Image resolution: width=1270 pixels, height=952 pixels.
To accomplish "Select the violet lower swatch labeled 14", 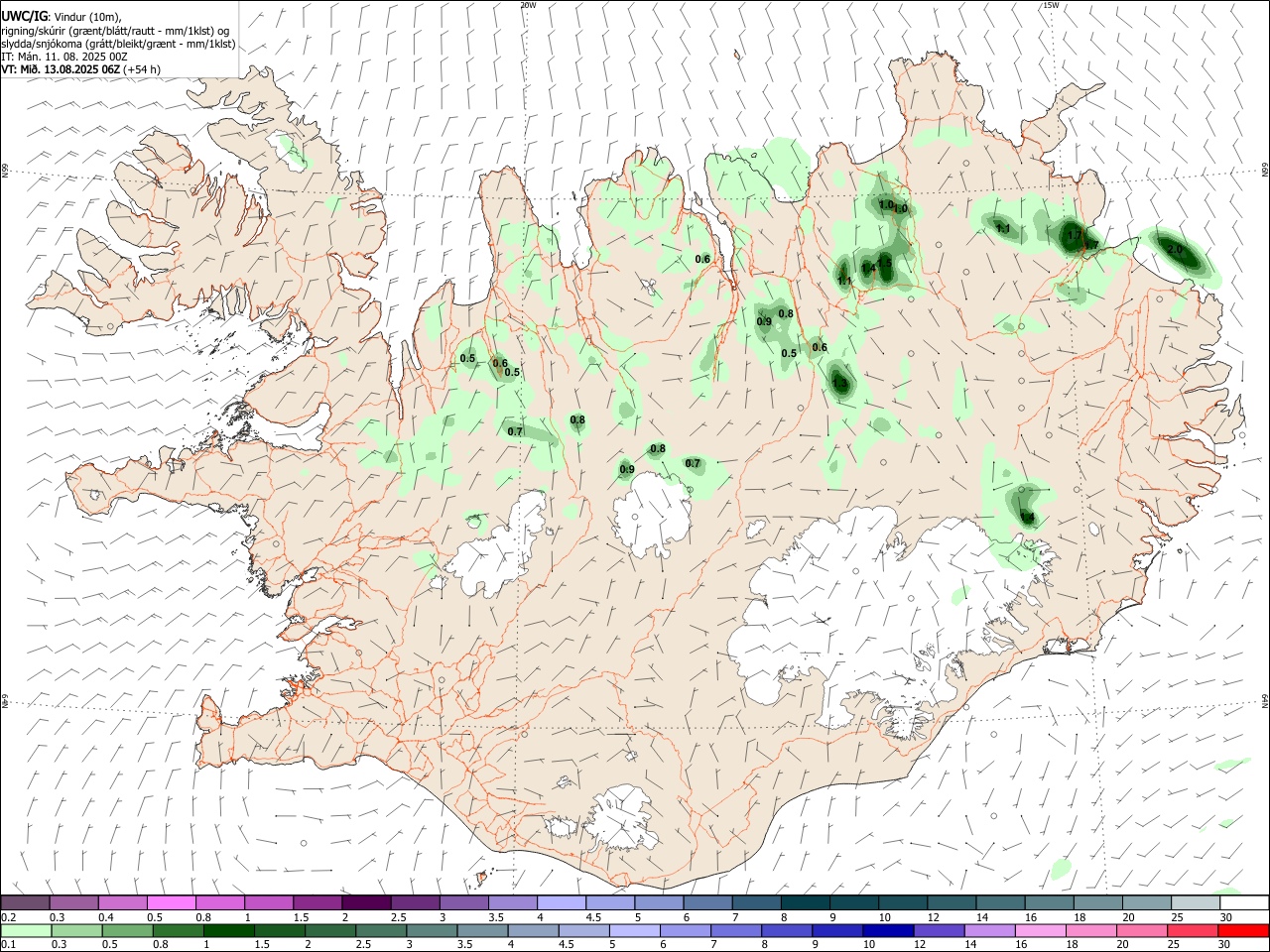I will [988, 930].
